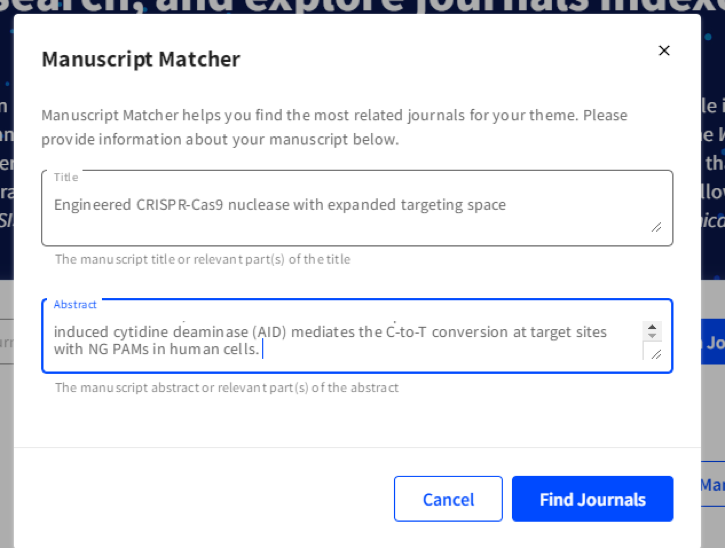Click the partially hidden link at bottom right
Image resolution: width=725 pixels, height=548 pixels.
[x=712, y=485]
